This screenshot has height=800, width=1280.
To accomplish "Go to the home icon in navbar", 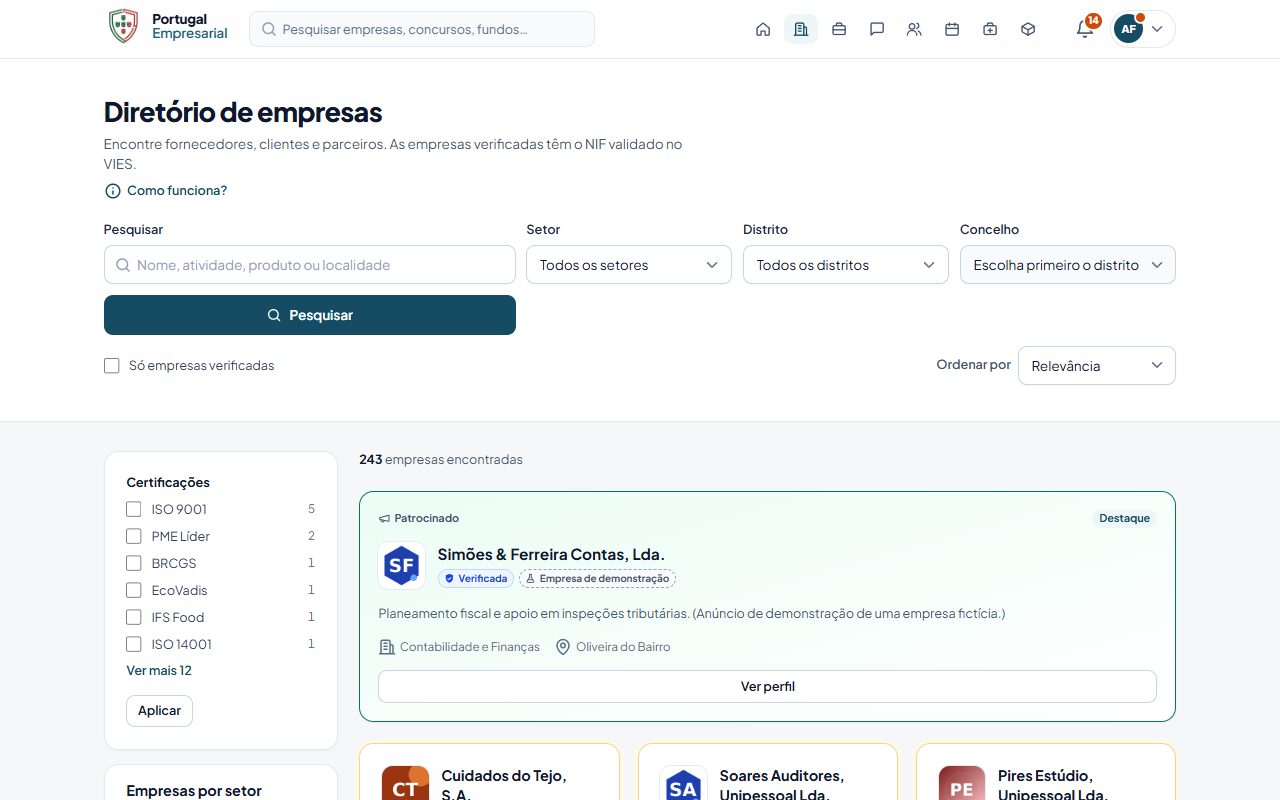I will [763, 29].
